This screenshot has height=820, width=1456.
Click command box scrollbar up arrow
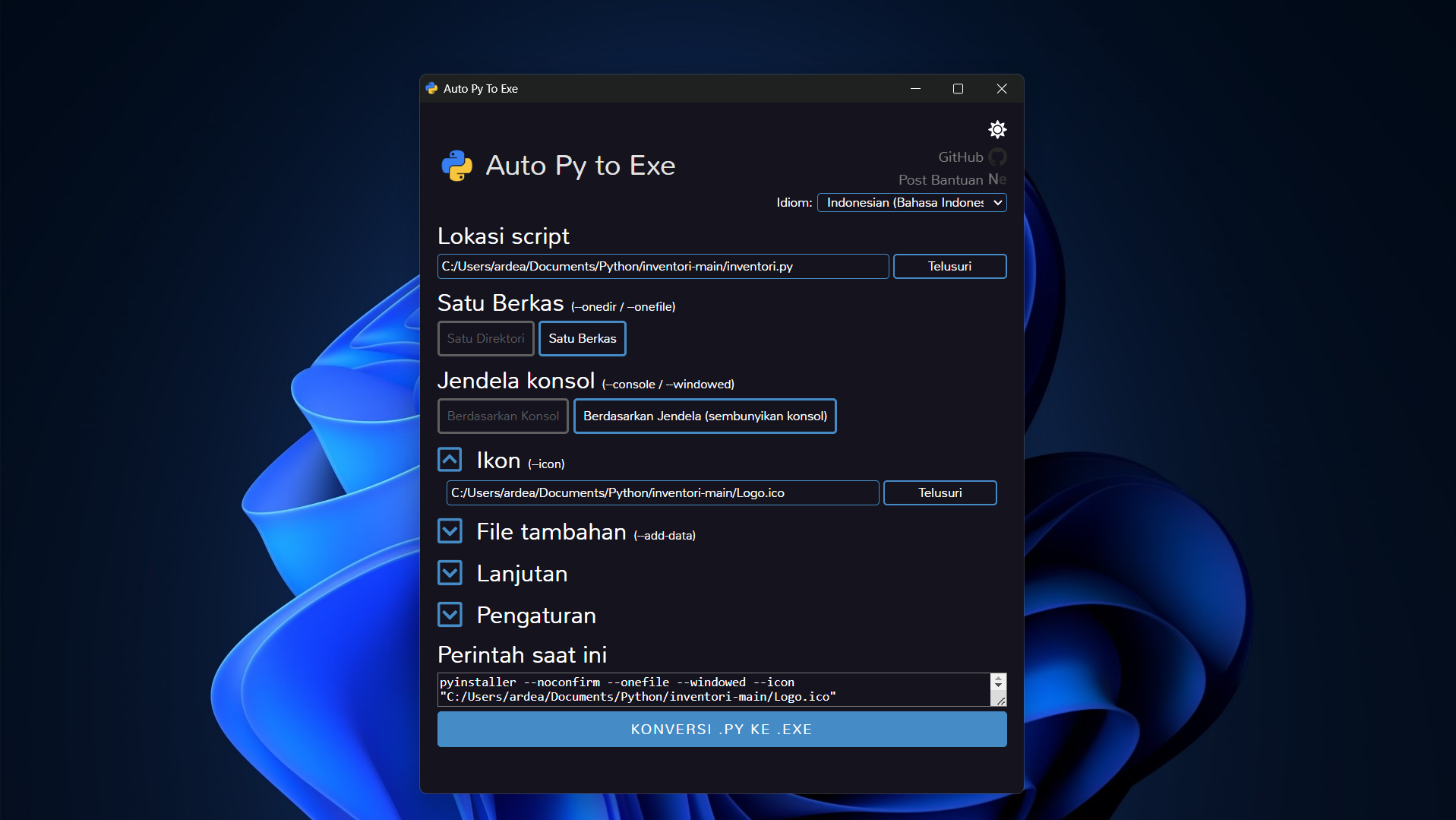999,679
